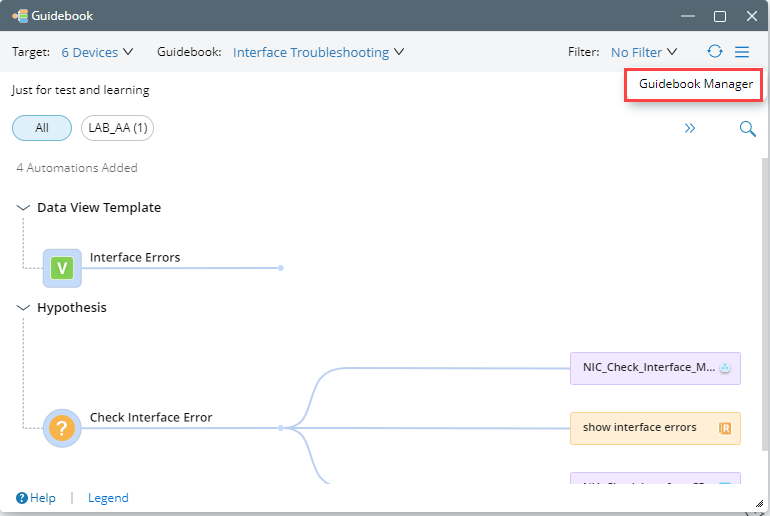Open the 6 Devices target dropdown
770x516 pixels.
[89, 52]
